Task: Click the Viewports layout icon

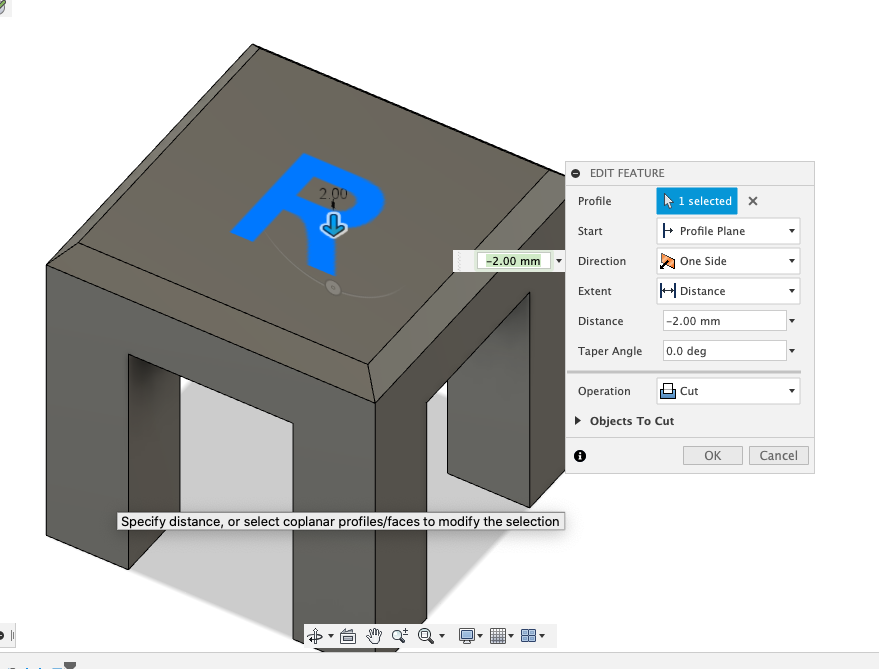Action: click(529, 636)
